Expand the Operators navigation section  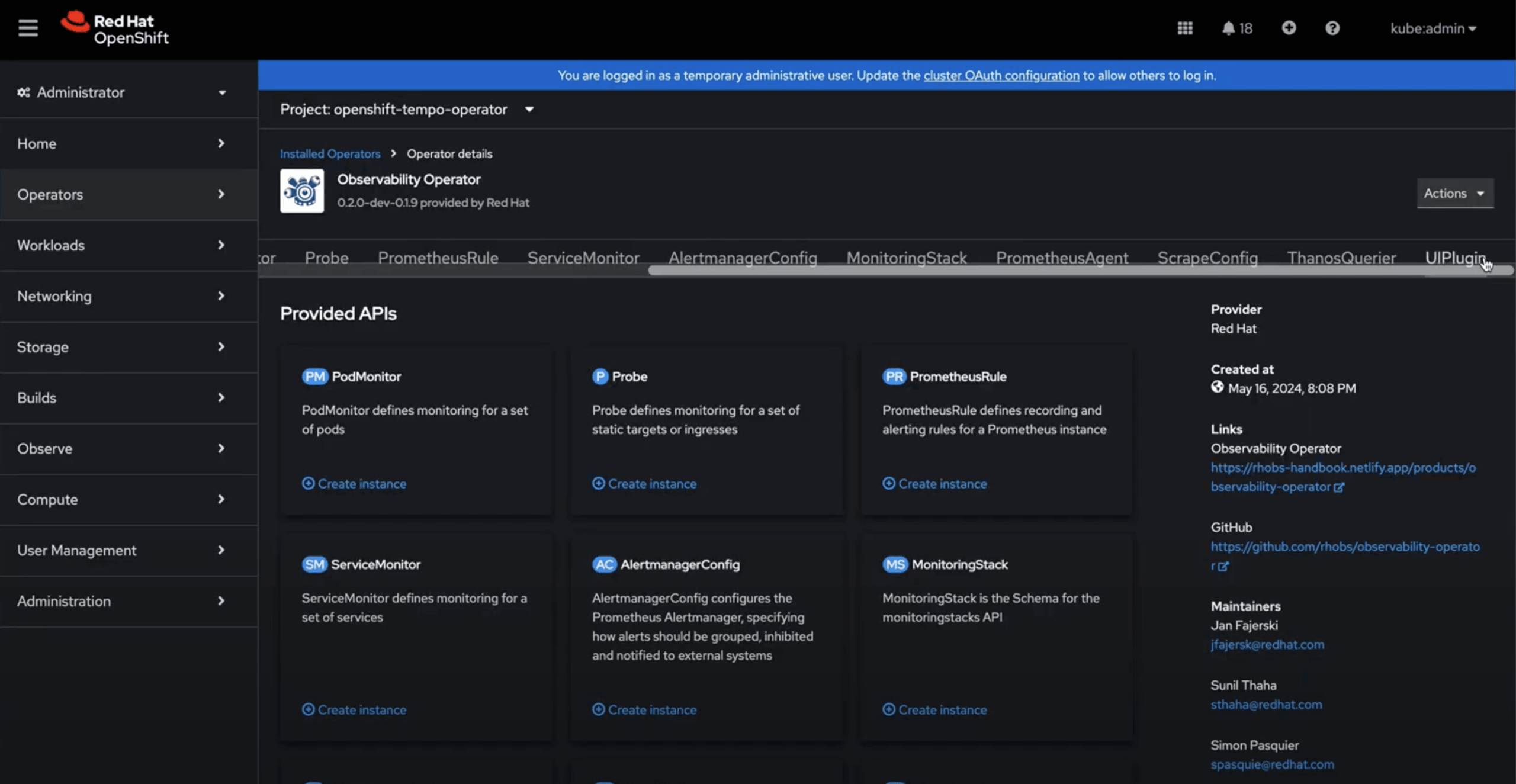point(129,194)
